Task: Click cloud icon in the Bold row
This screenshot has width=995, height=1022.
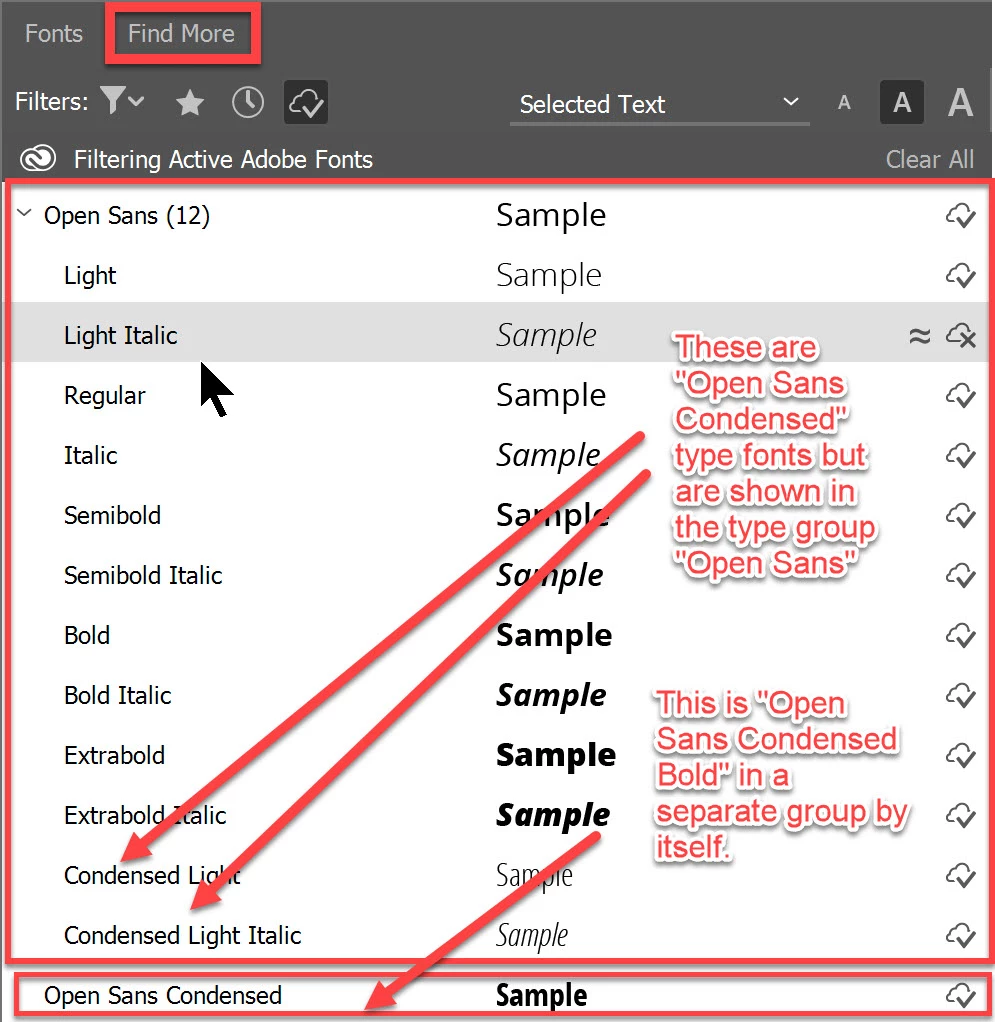Action: [960, 635]
